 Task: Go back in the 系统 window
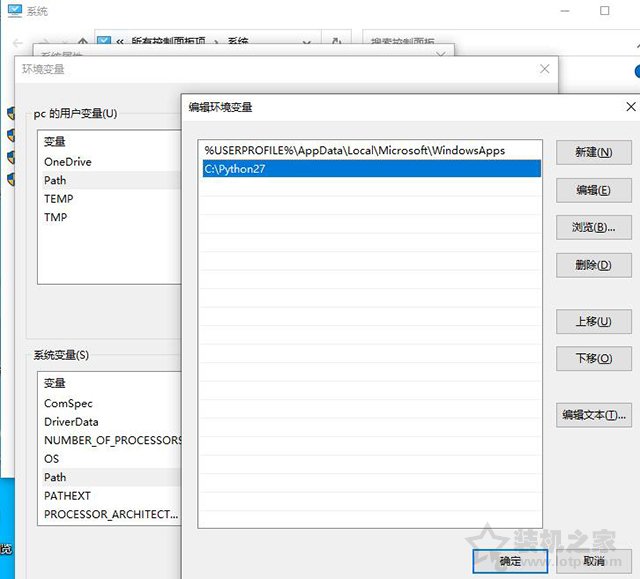point(17,42)
